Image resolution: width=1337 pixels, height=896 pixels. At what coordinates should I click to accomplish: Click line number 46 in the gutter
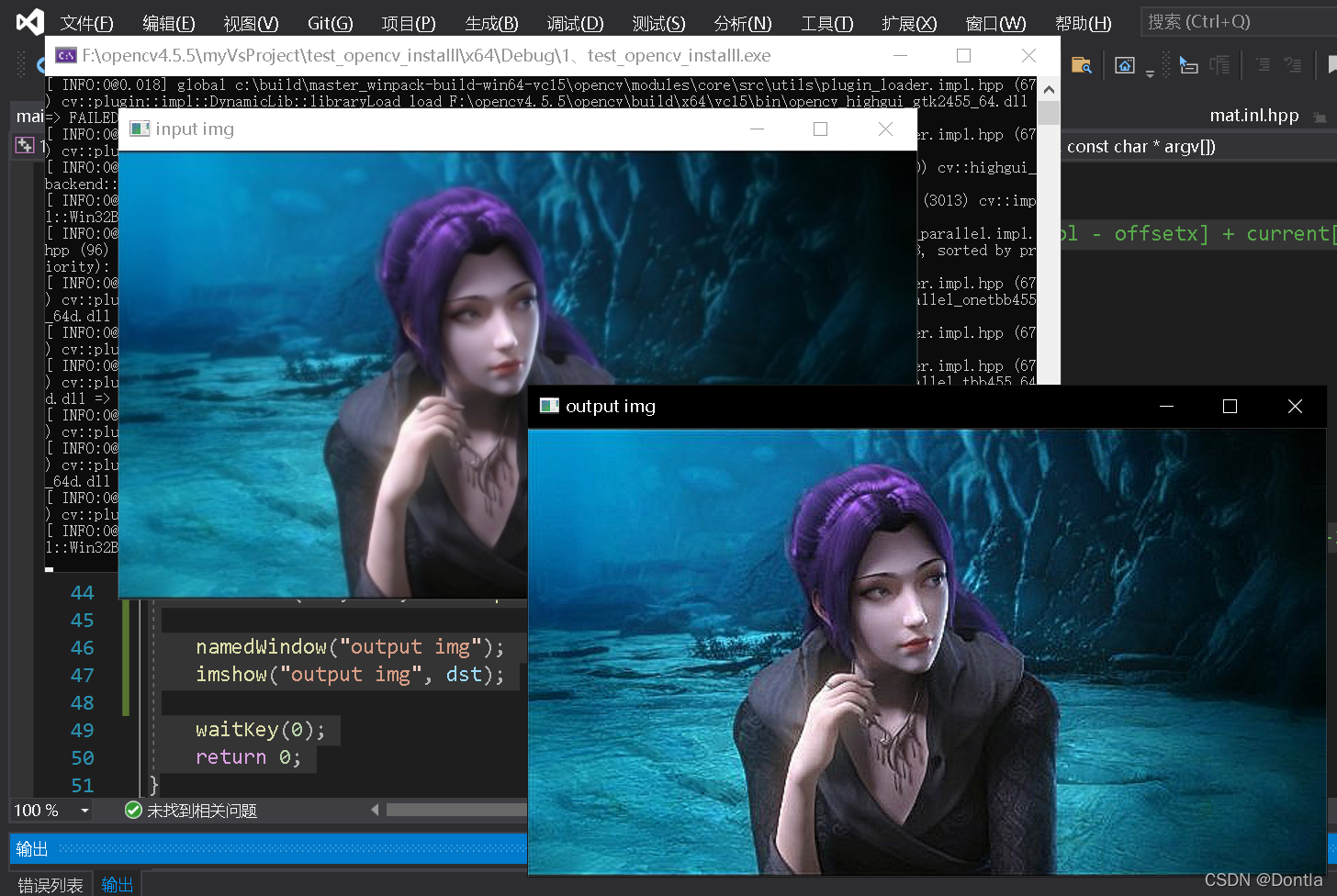click(x=83, y=647)
